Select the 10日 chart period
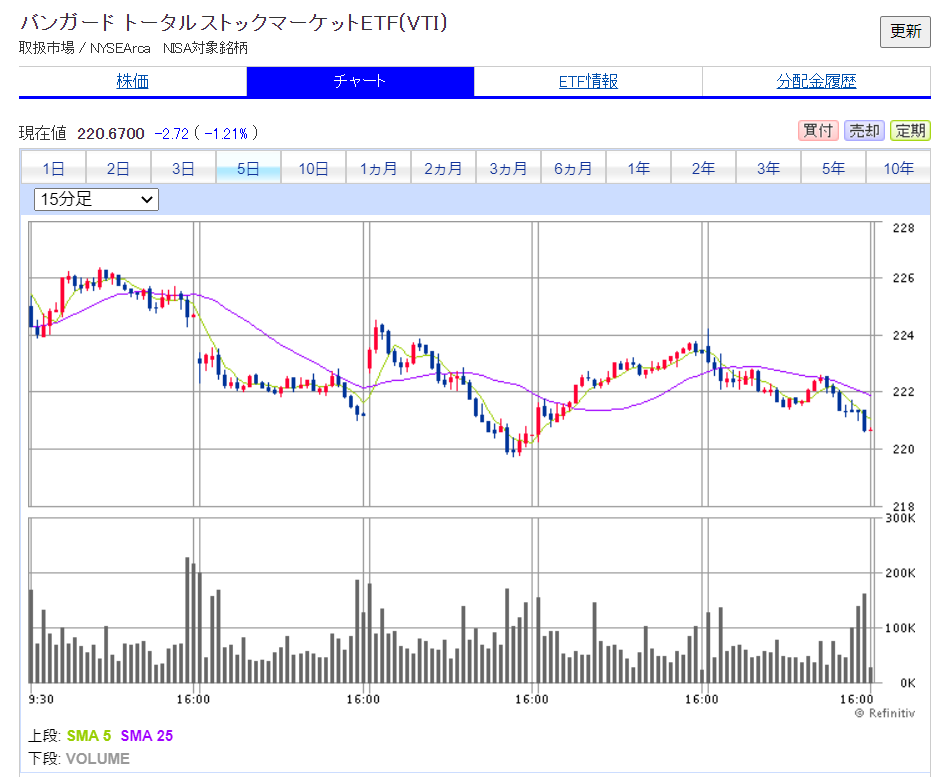 [x=314, y=168]
